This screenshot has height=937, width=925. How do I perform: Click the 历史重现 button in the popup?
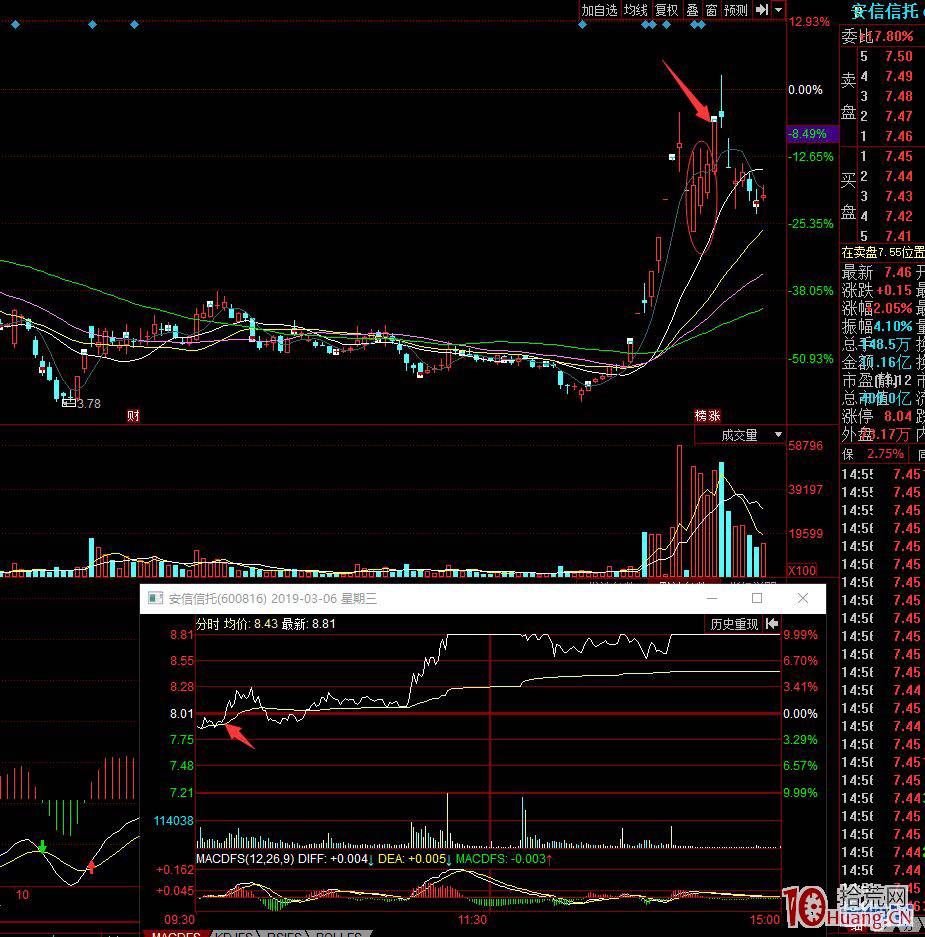[x=734, y=624]
